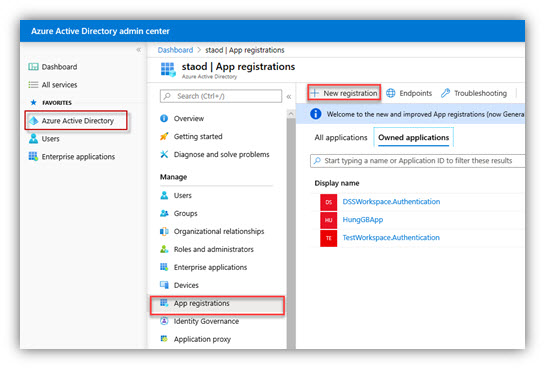Click the Roles and administrators icon
Screen dimensions: 545x369
click(164, 249)
